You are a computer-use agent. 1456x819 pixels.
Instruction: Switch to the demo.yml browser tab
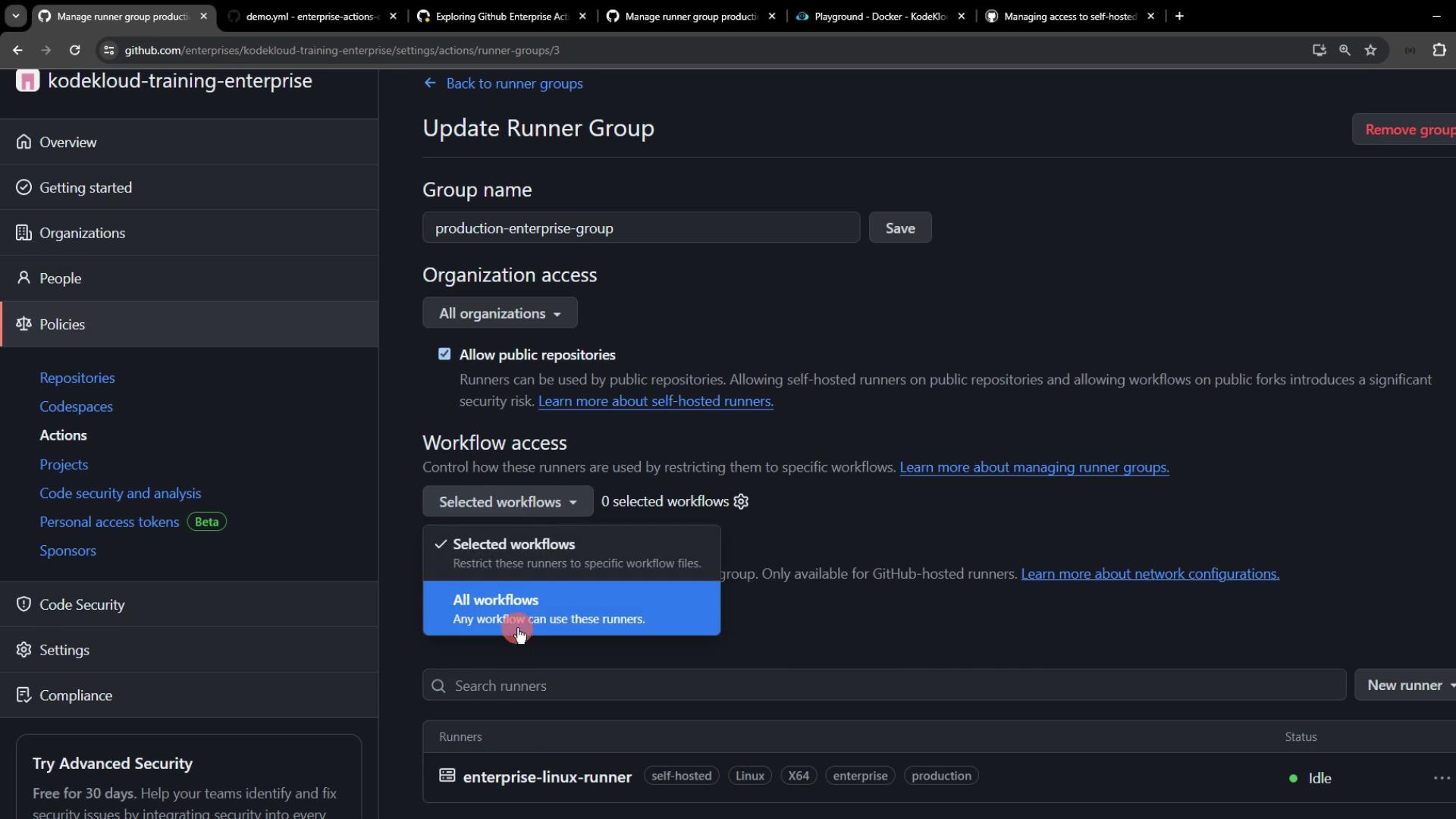click(x=311, y=16)
